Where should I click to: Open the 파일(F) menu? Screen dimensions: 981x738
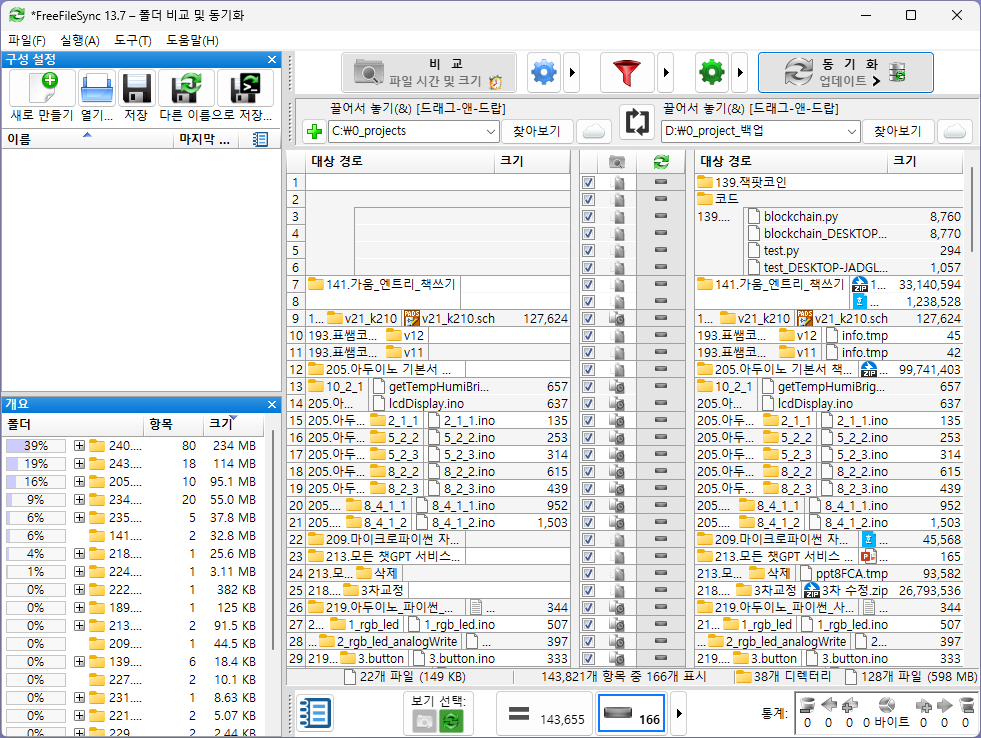coord(26,41)
